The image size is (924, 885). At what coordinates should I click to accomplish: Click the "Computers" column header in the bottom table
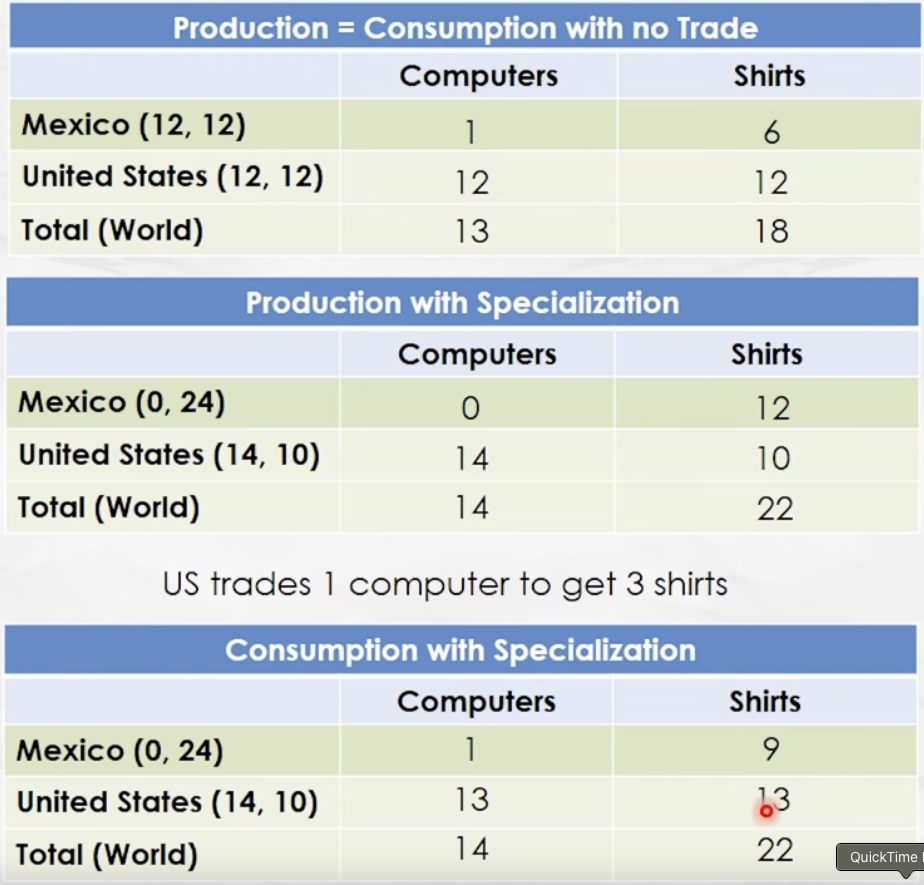pyautogui.click(x=476, y=701)
